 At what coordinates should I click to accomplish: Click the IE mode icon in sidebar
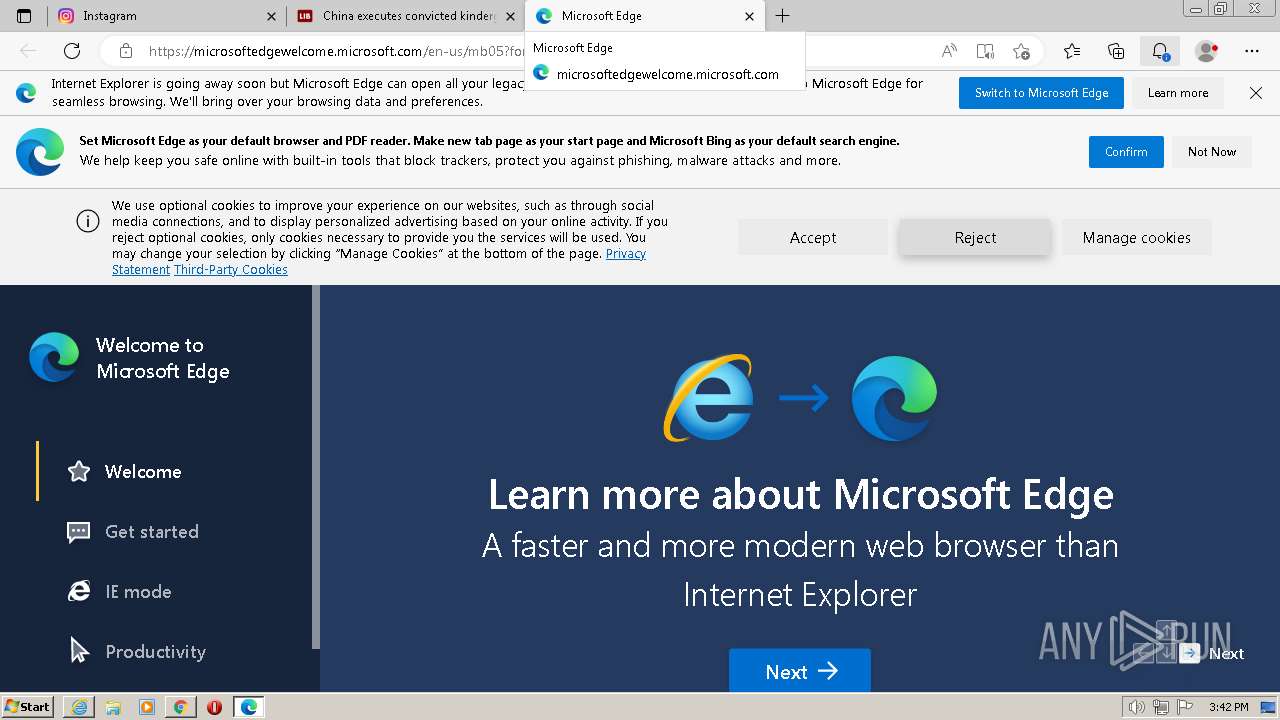tap(78, 591)
